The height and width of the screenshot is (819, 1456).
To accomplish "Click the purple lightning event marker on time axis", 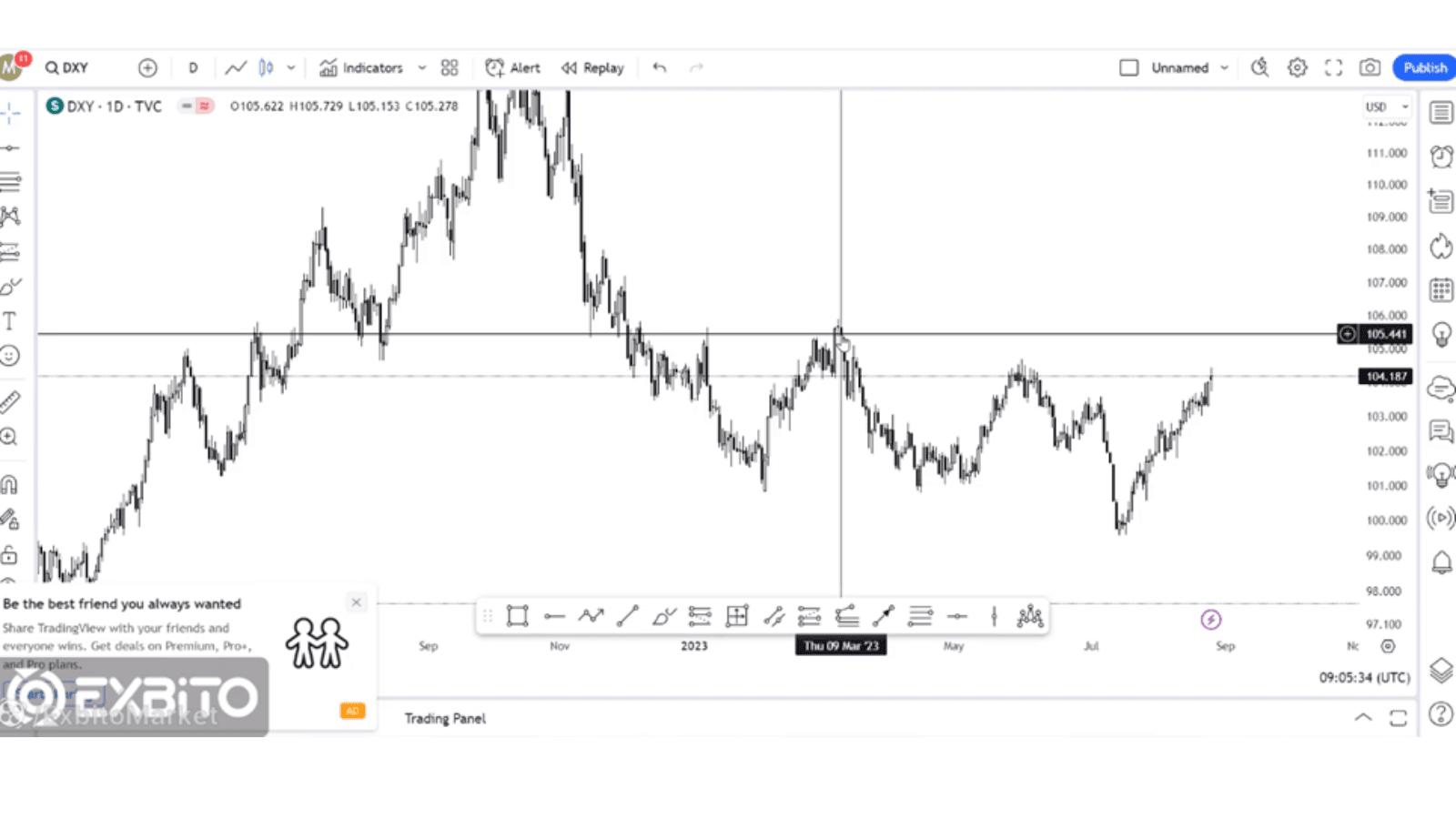I will pos(1210,620).
